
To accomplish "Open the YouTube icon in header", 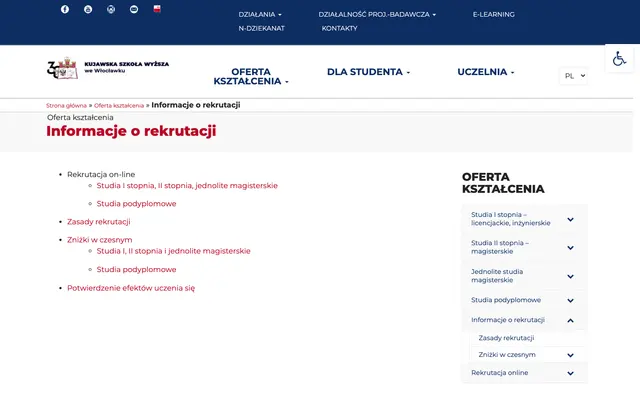I will pyautogui.click(x=88, y=9).
